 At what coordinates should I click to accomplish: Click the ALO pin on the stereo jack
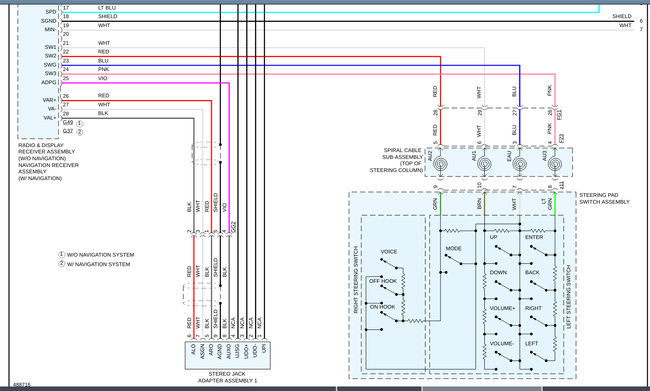click(193, 350)
